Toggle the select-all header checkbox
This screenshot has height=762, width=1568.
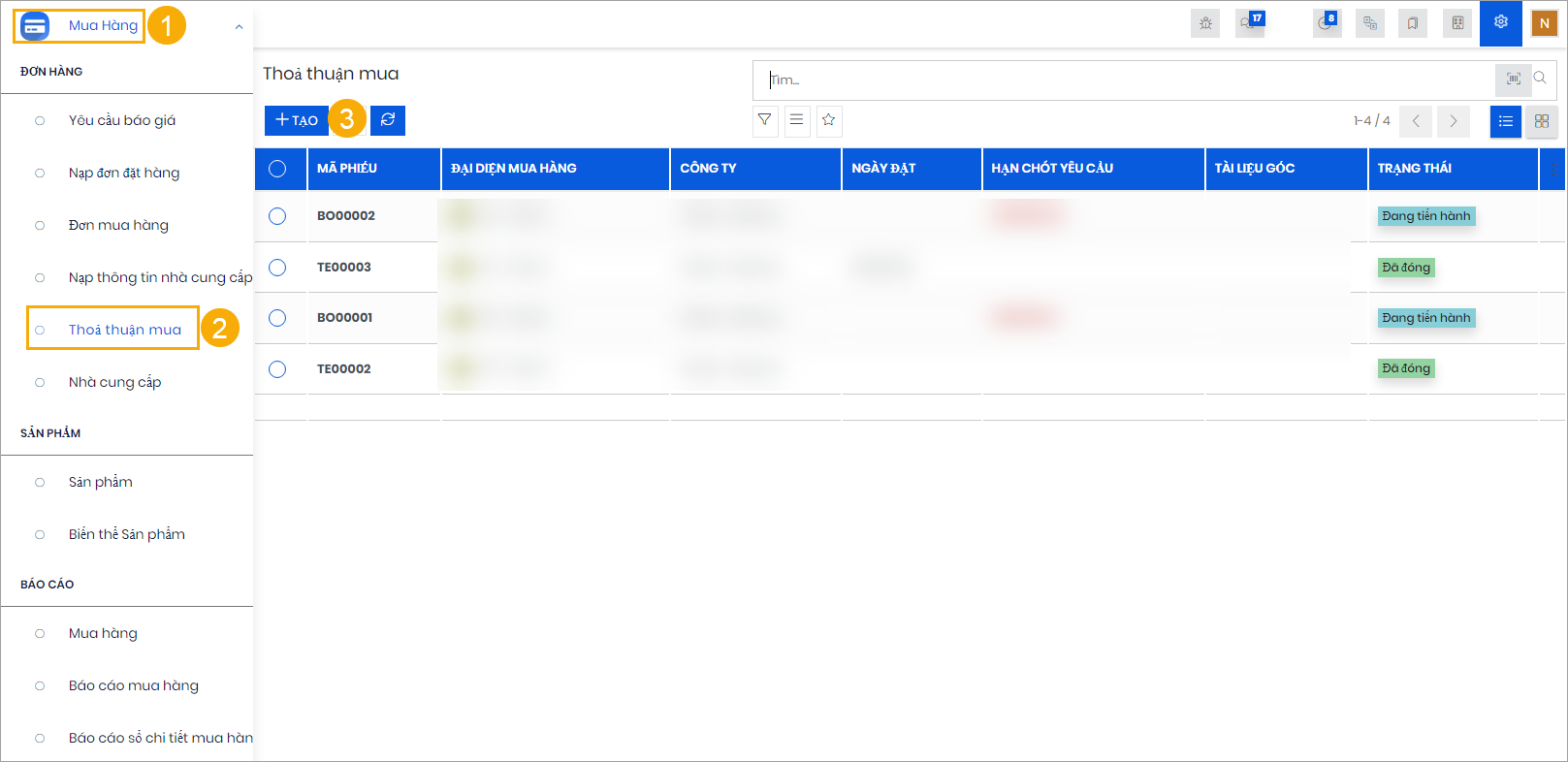point(277,169)
